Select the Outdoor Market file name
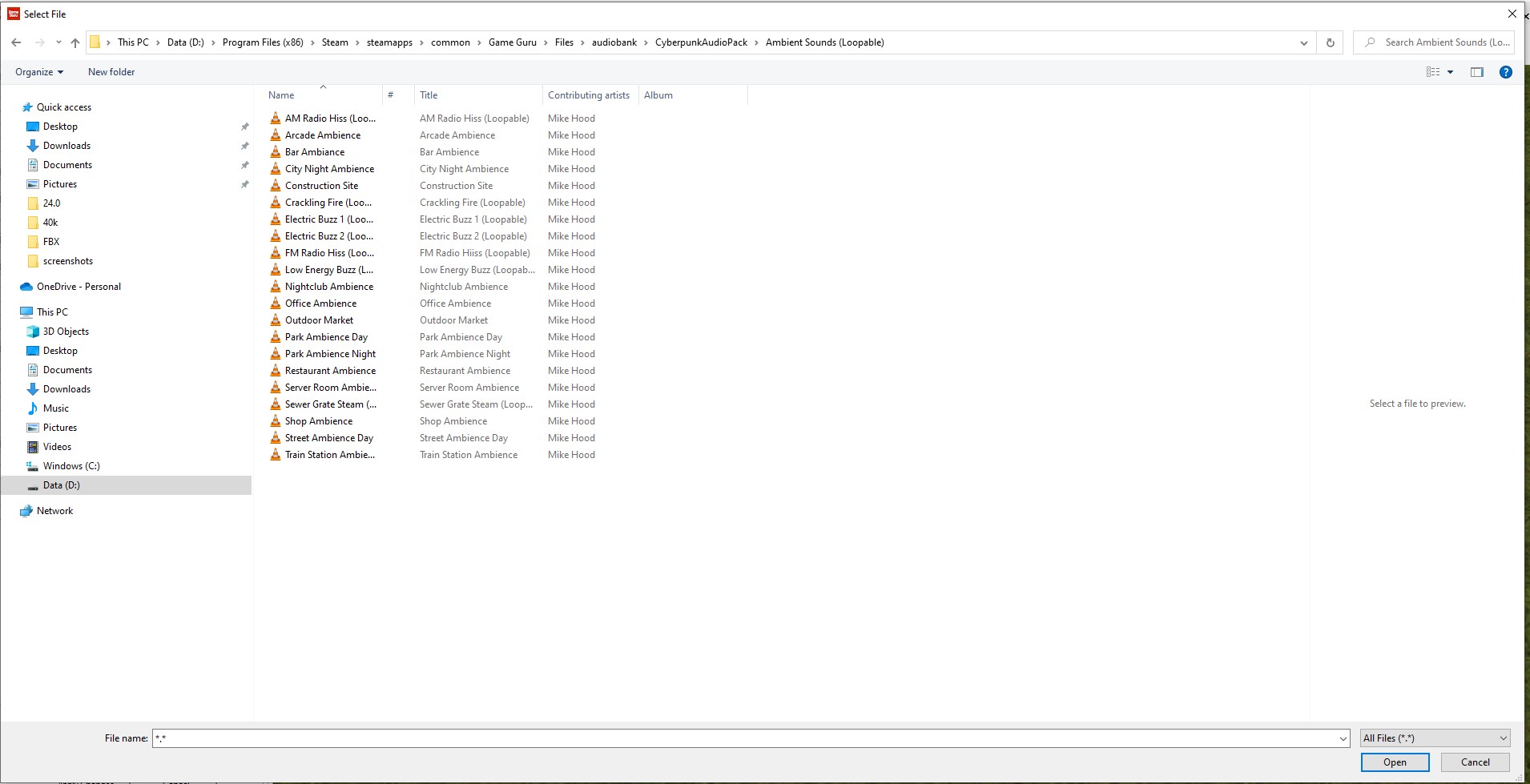Screen dimensions: 1530x784 (x=319, y=320)
